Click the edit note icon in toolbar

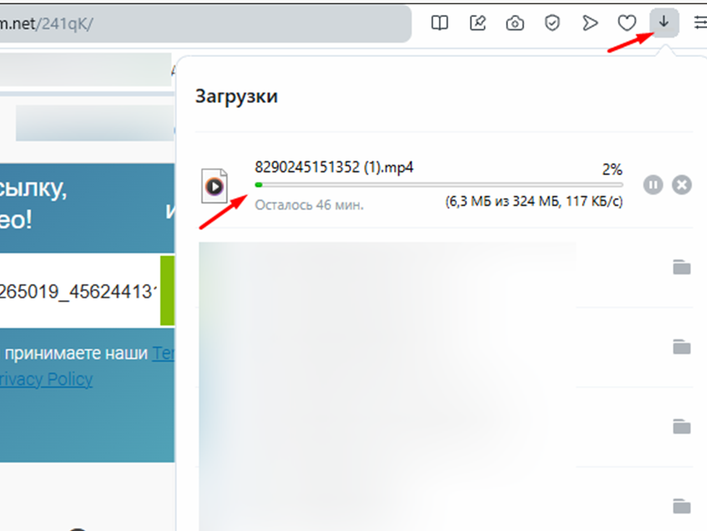pyautogui.click(x=477, y=23)
